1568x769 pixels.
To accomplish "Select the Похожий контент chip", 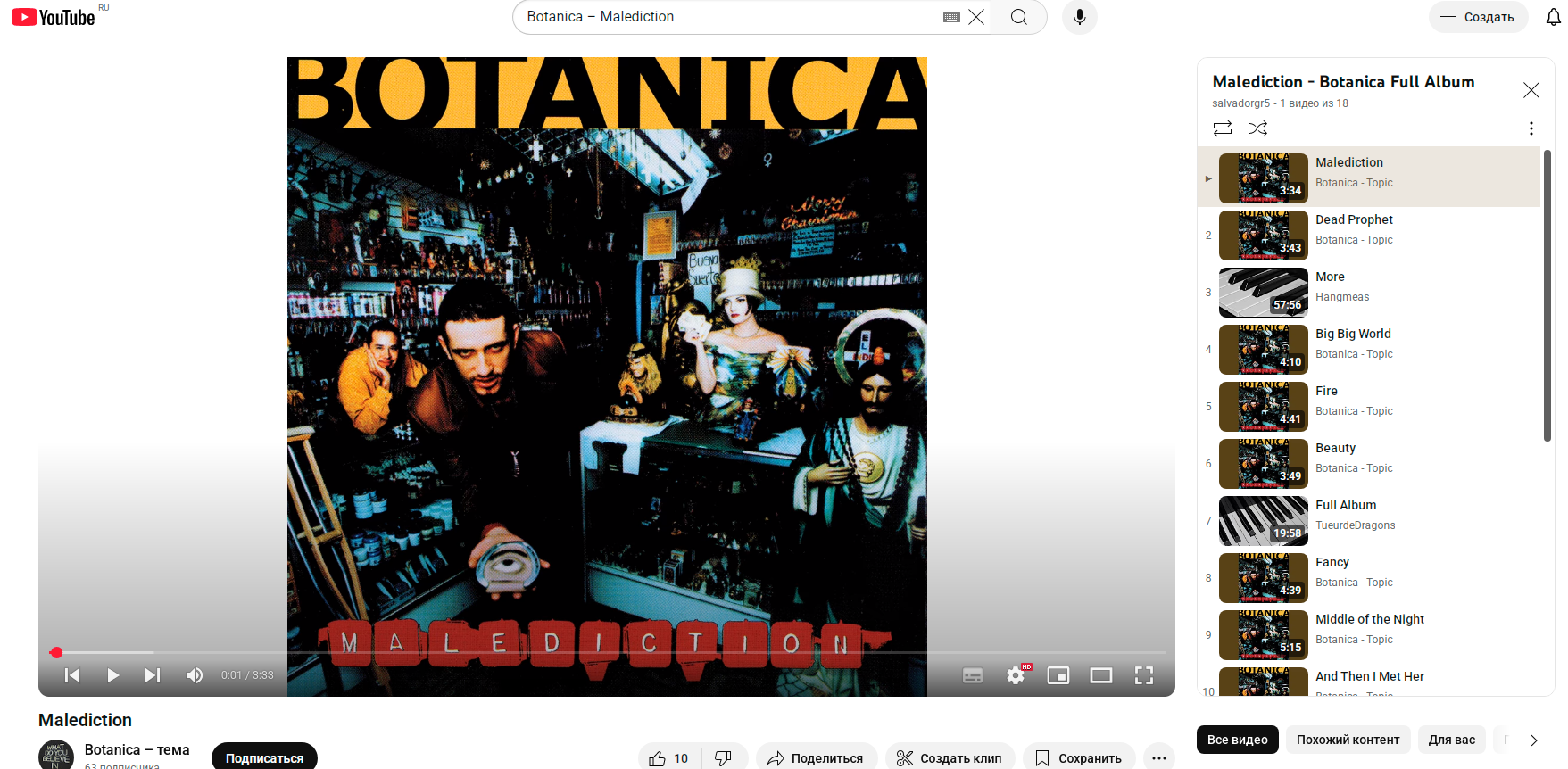I will point(1348,740).
